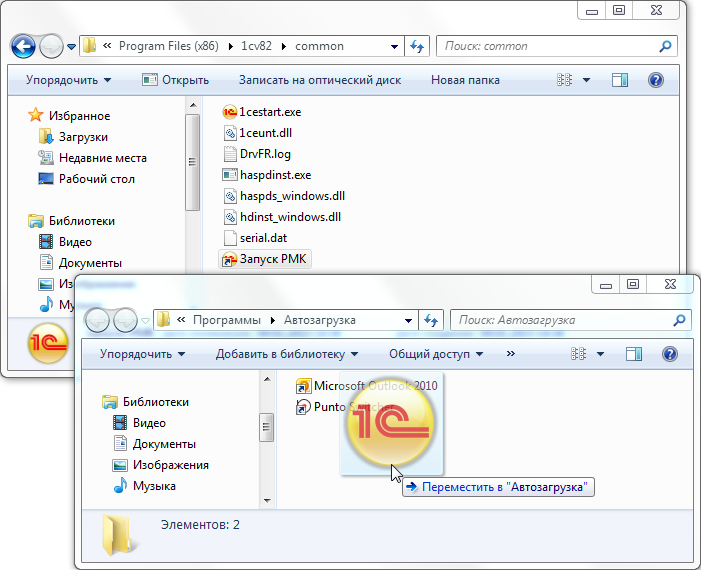Click the 1cv82 breadcrumb in address bar
Viewport: 701px width, 570px height.
click(255, 46)
